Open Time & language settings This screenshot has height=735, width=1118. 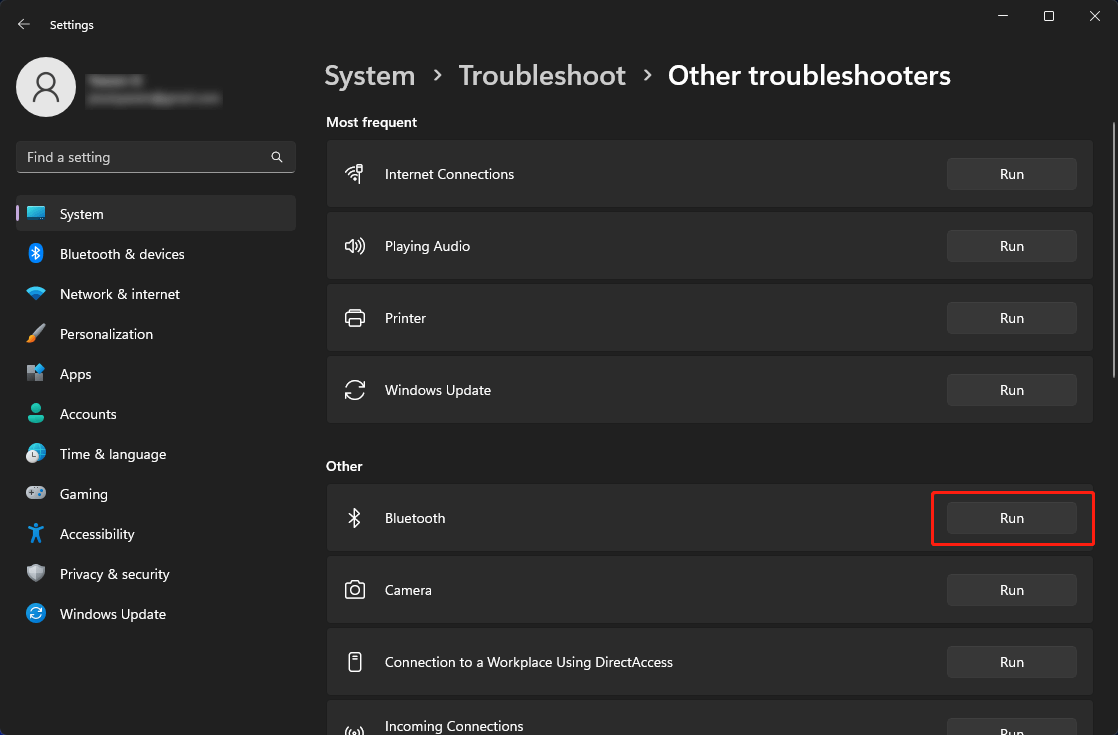click(156, 453)
